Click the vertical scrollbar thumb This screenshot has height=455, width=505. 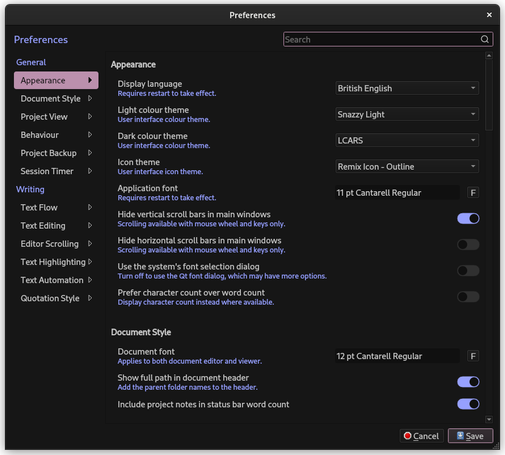click(x=489, y=95)
